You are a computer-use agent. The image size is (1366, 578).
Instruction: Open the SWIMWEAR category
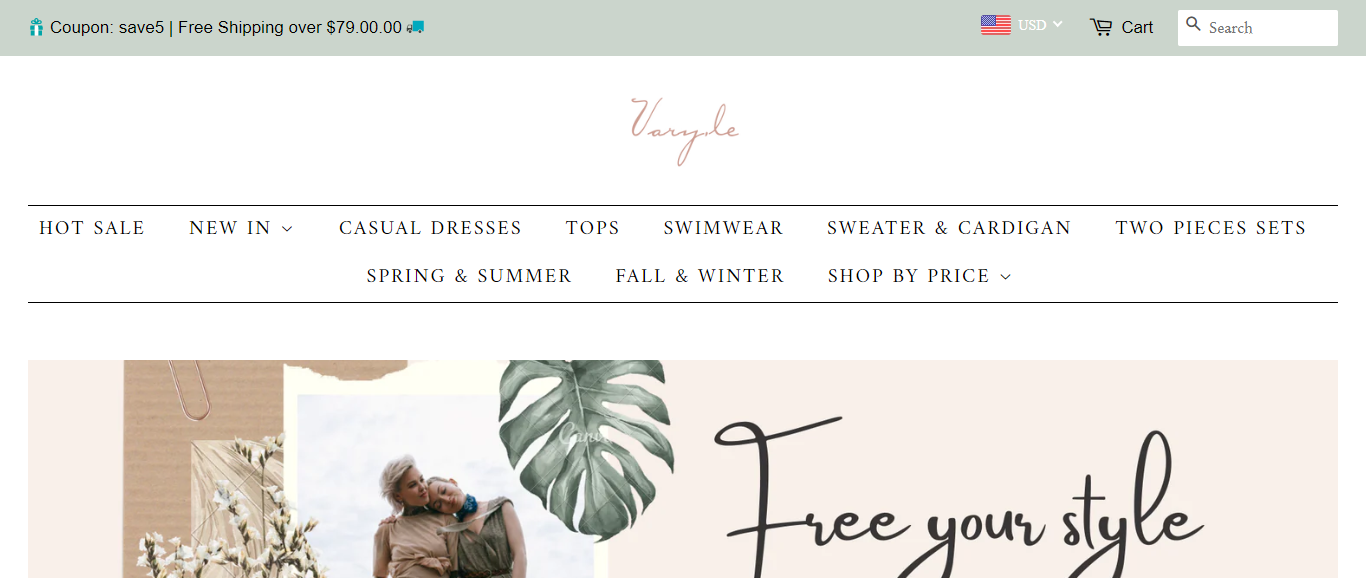[x=723, y=228]
